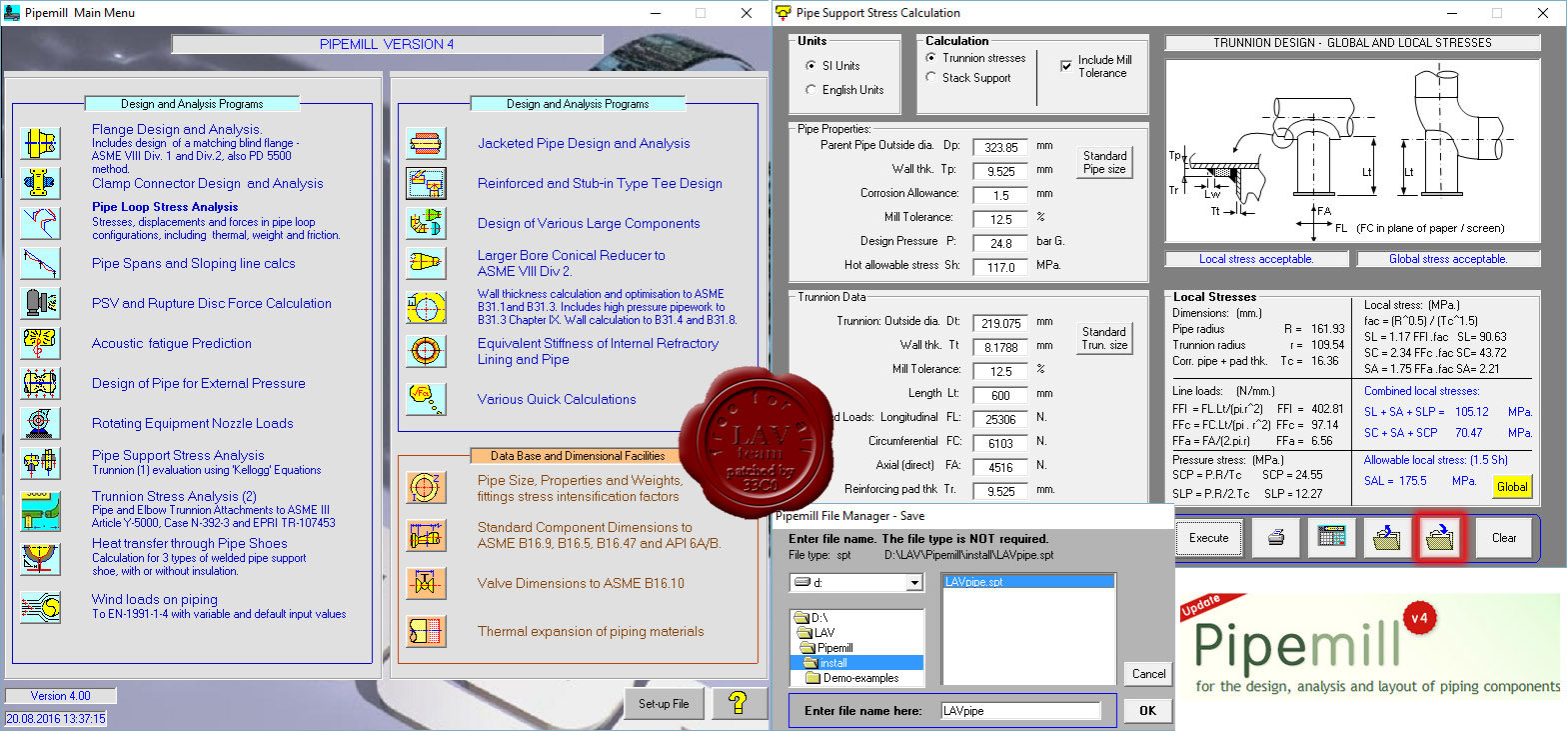Click Jacketed Pipe Design and Analysis link
This screenshot has width=1568, height=731.
(584, 143)
